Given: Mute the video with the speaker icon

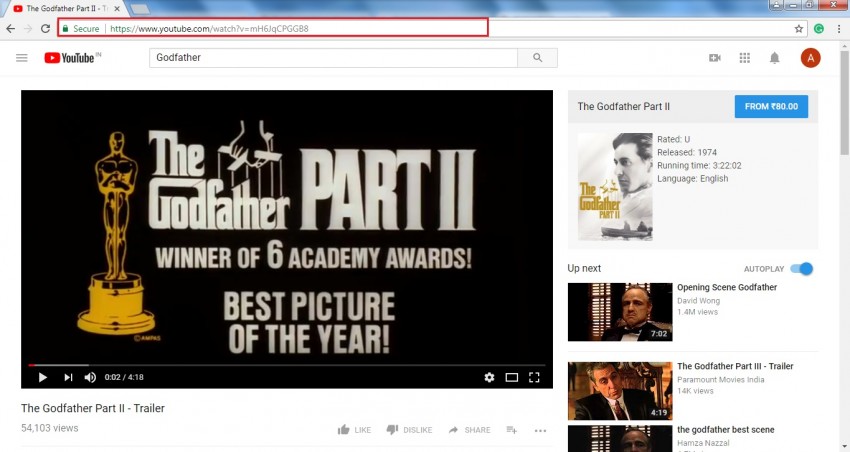Looking at the screenshot, I should pos(90,377).
